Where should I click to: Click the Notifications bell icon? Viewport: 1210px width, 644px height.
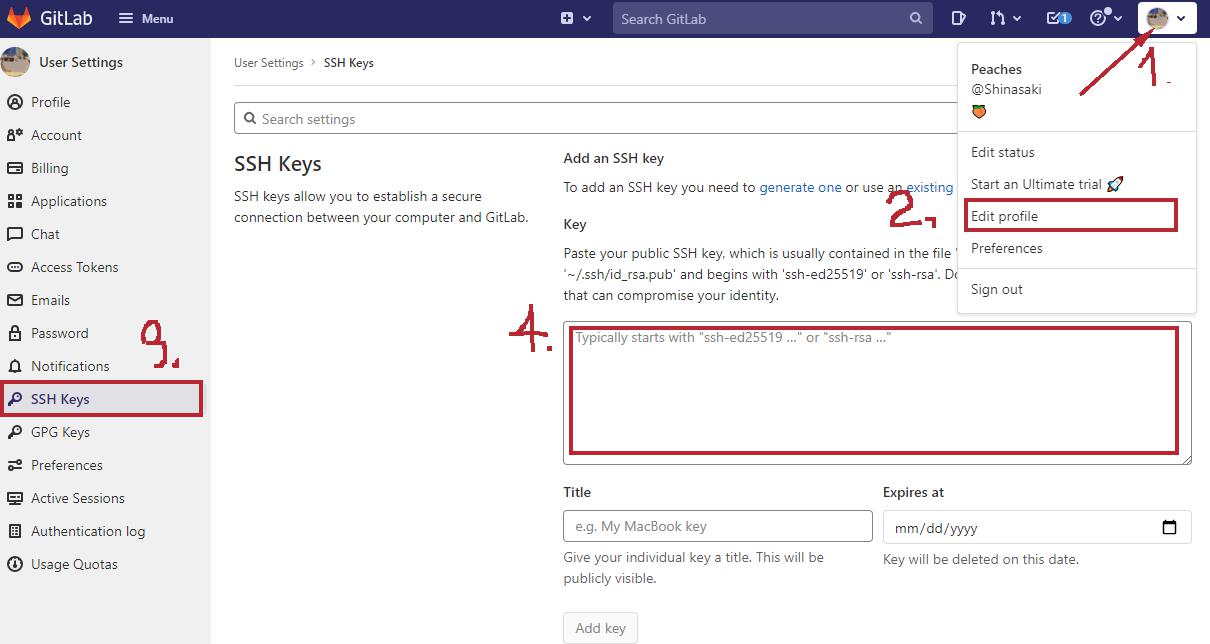14,366
